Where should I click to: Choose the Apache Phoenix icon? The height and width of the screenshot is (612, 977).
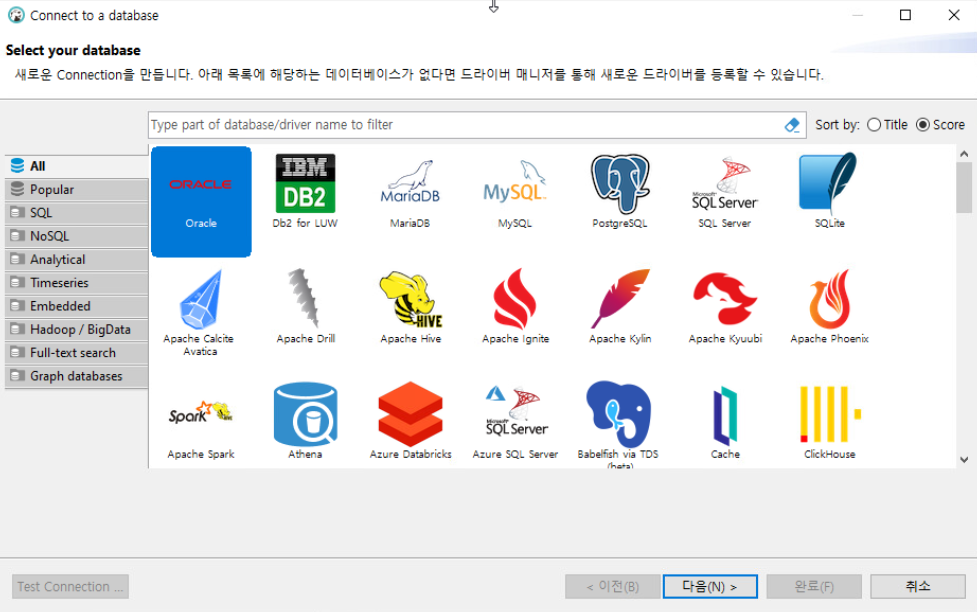(829, 307)
